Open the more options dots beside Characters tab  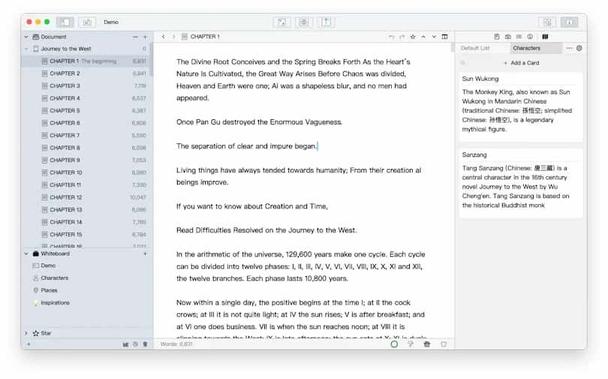click(569, 48)
